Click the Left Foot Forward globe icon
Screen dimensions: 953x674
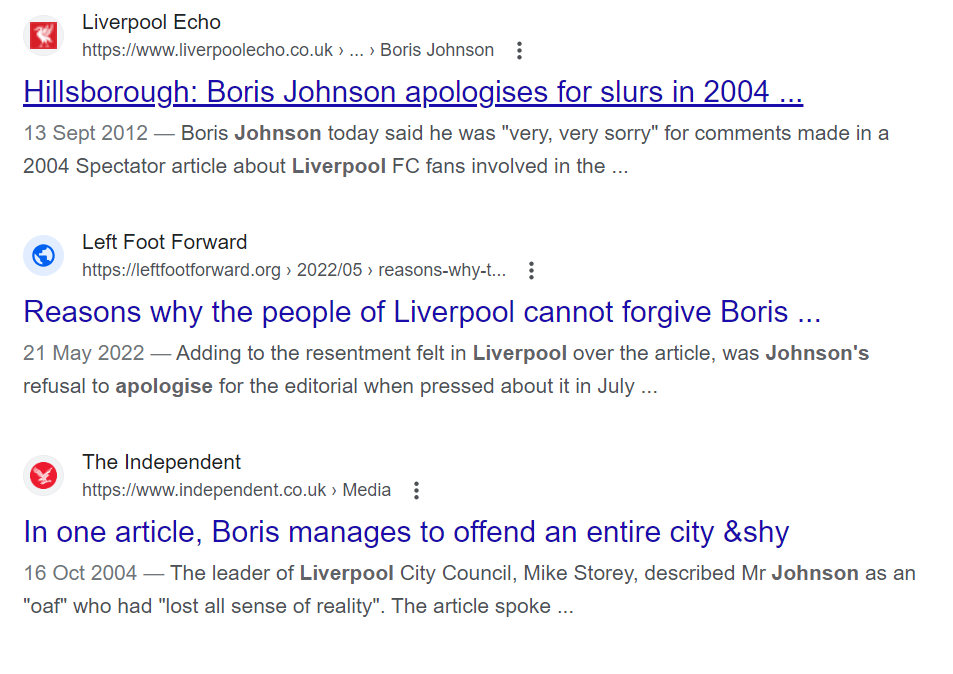pyautogui.click(x=44, y=256)
